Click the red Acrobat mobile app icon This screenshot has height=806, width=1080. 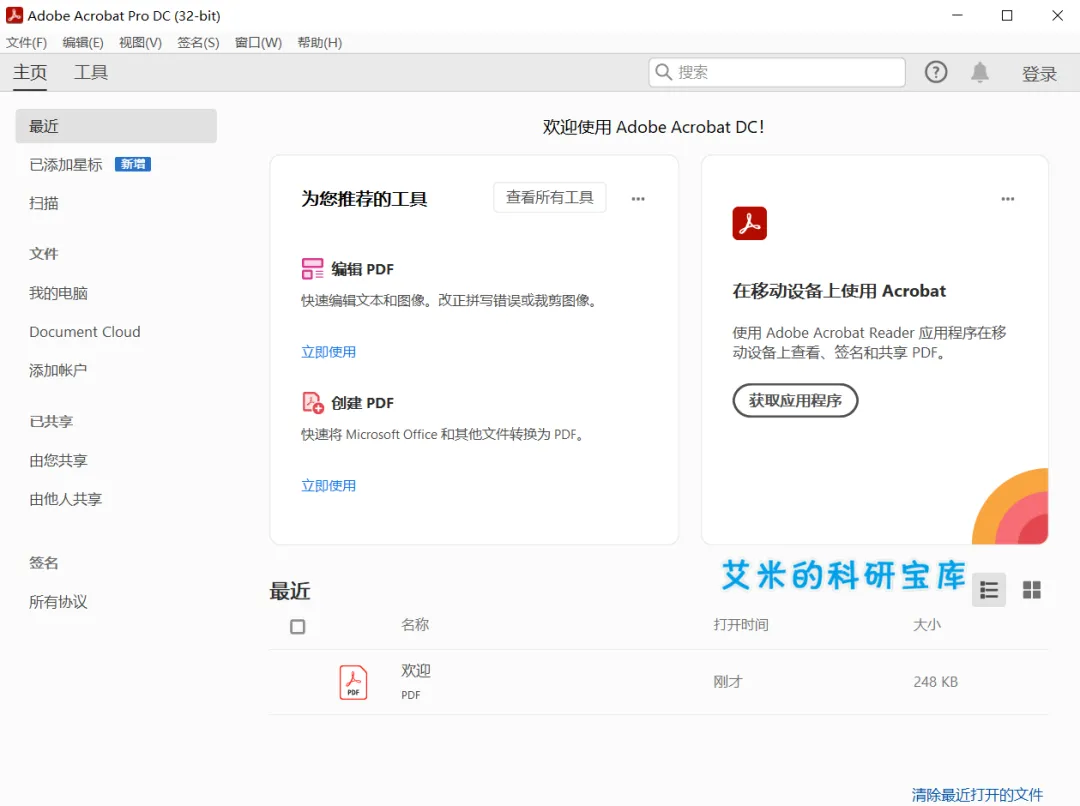click(x=749, y=223)
